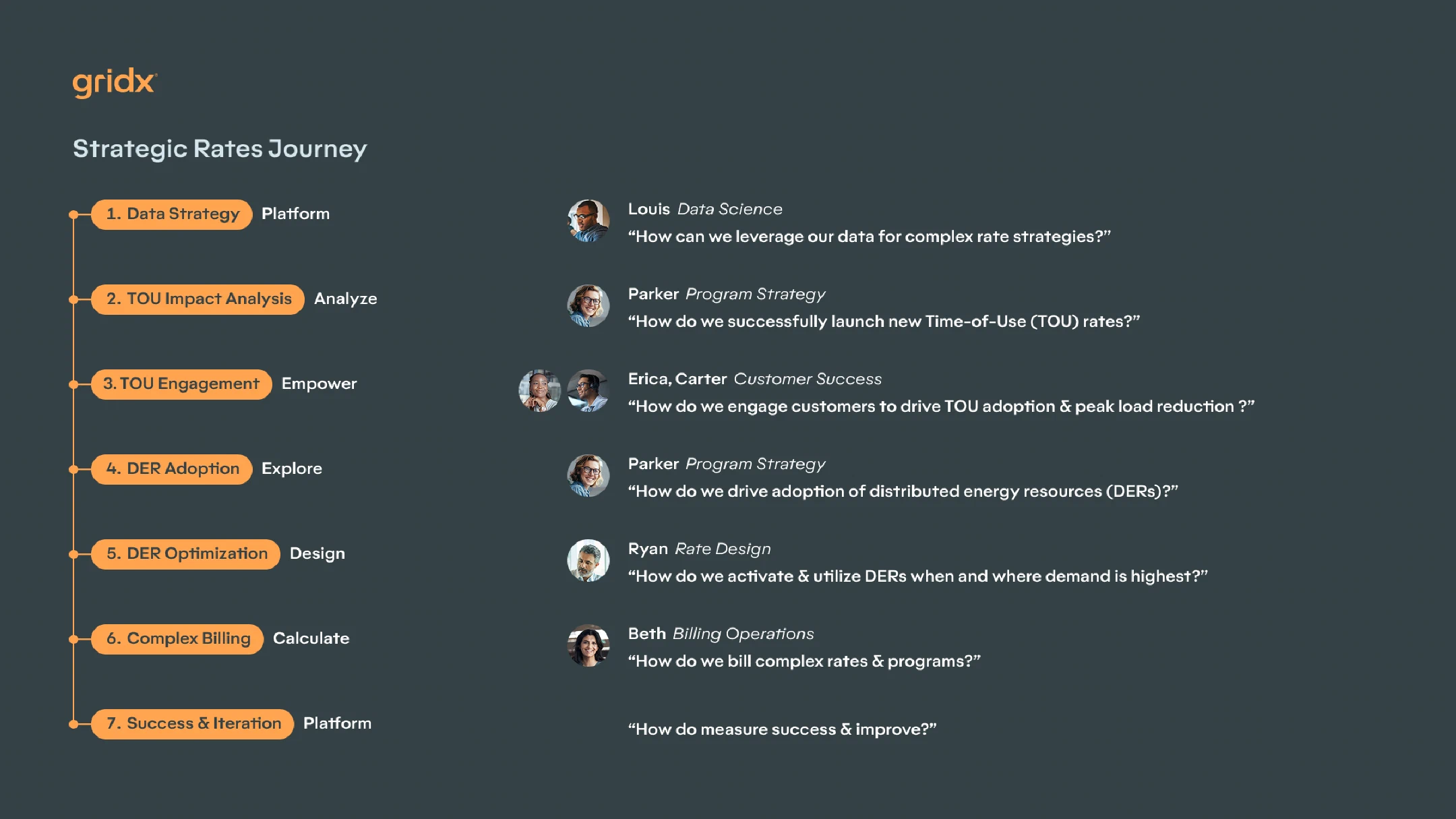Select Ryan's Rate Design avatar
1456x819 pixels.
coord(588,561)
